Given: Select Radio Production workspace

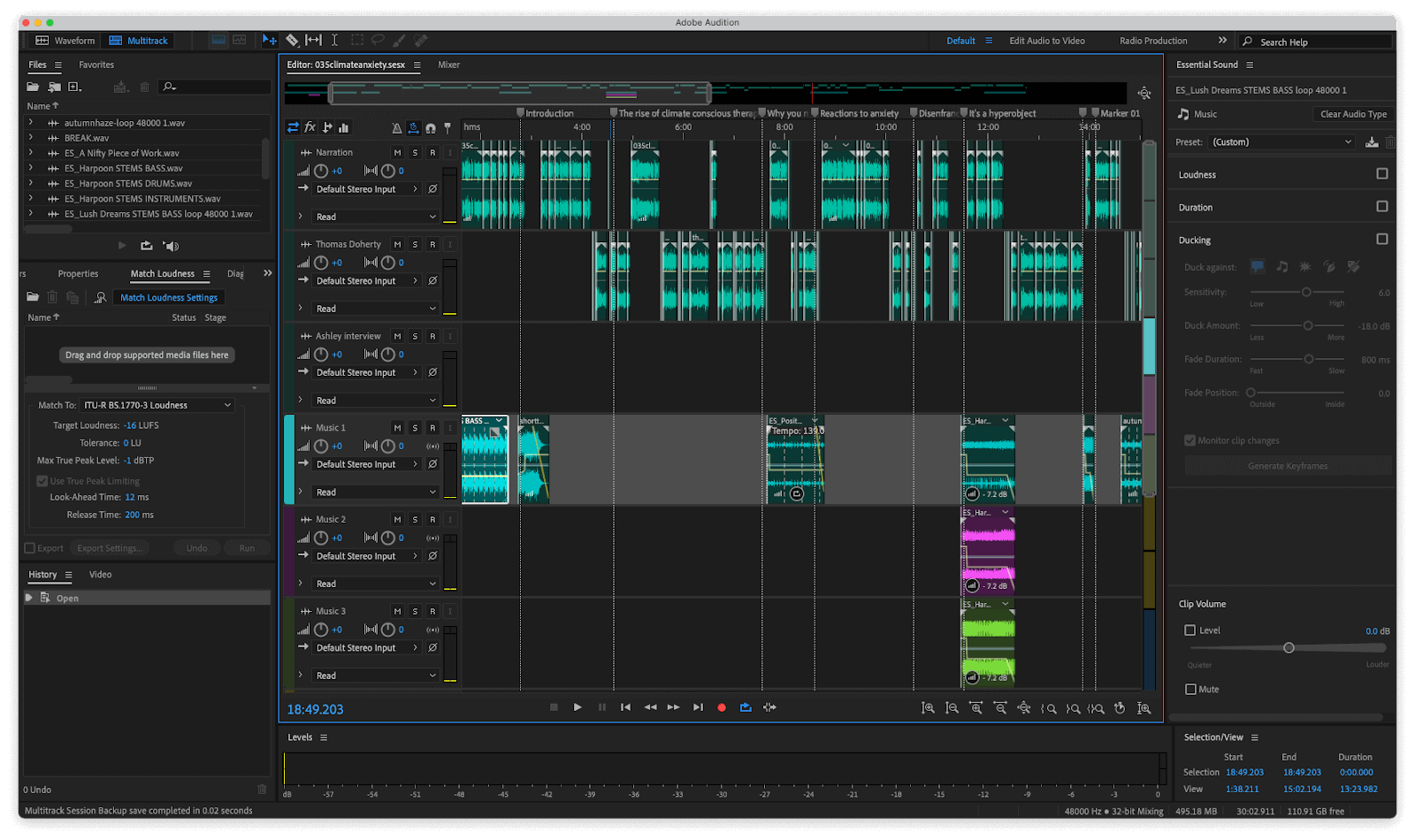Looking at the screenshot, I should point(1153,41).
